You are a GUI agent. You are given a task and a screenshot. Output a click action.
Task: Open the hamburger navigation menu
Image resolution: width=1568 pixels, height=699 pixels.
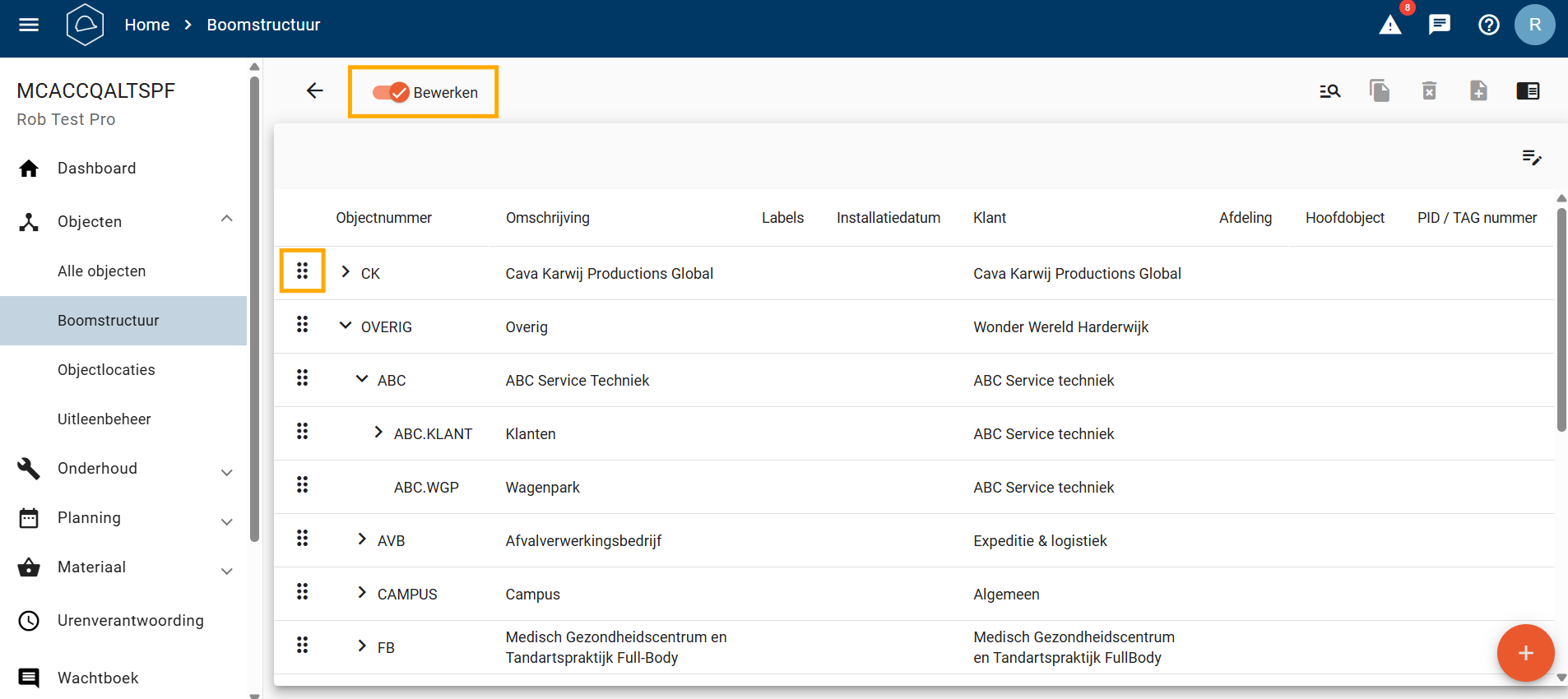pyautogui.click(x=29, y=25)
